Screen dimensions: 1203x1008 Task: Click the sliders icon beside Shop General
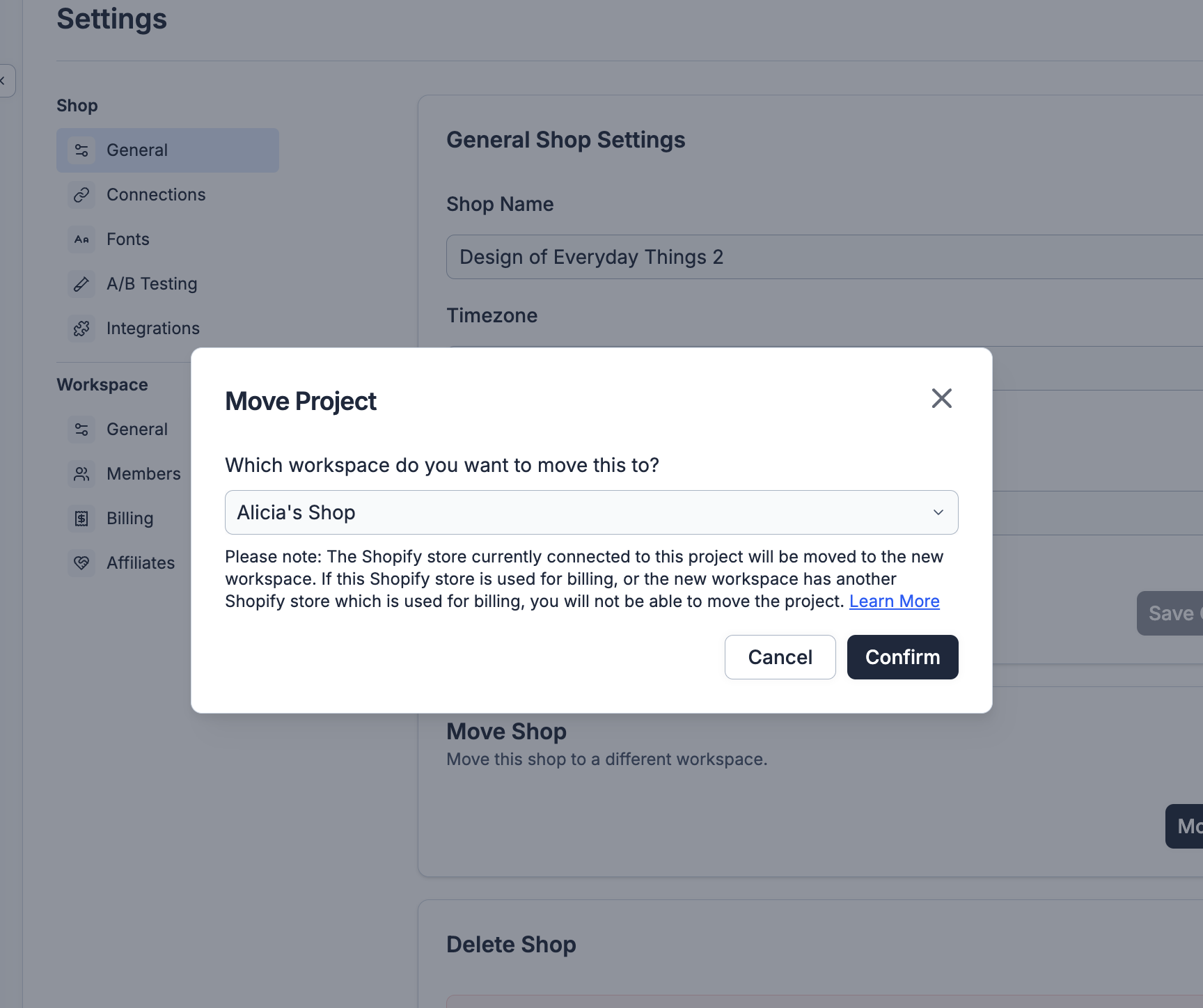pyautogui.click(x=81, y=150)
